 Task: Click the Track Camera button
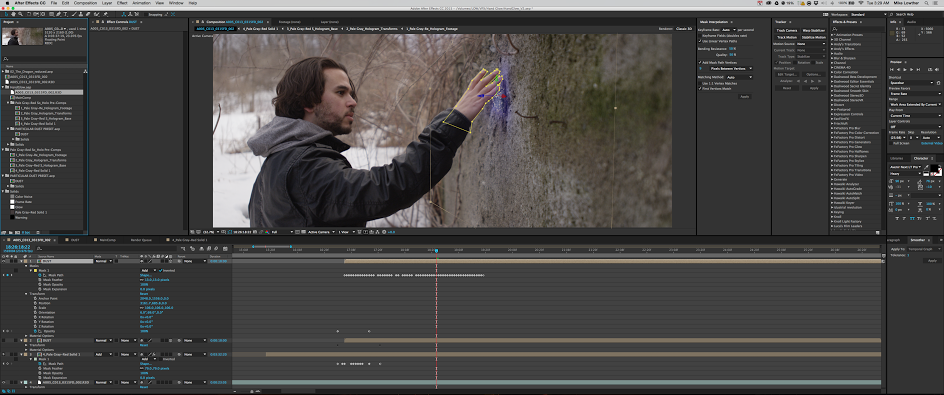pyautogui.click(x=786, y=30)
